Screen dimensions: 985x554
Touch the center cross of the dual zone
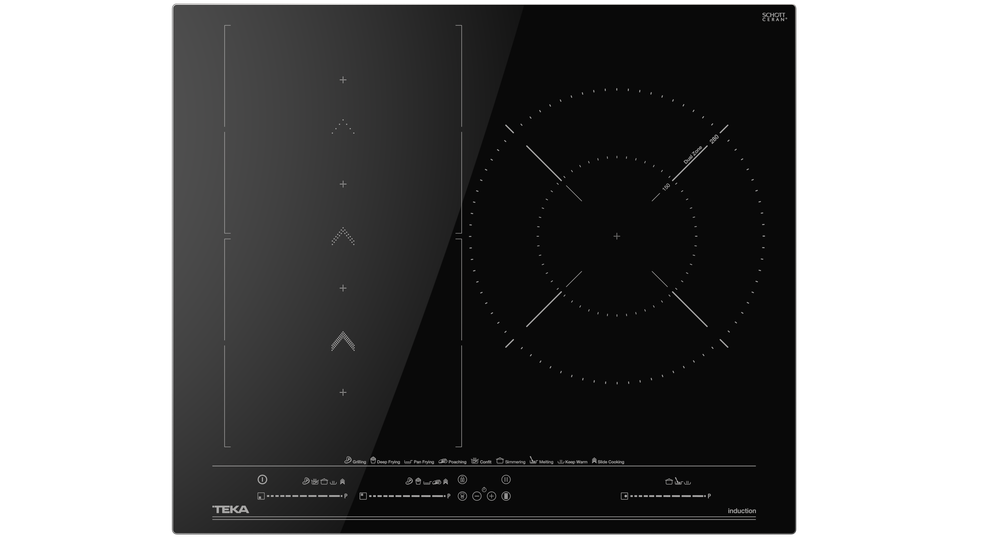[x=617, y=236]
